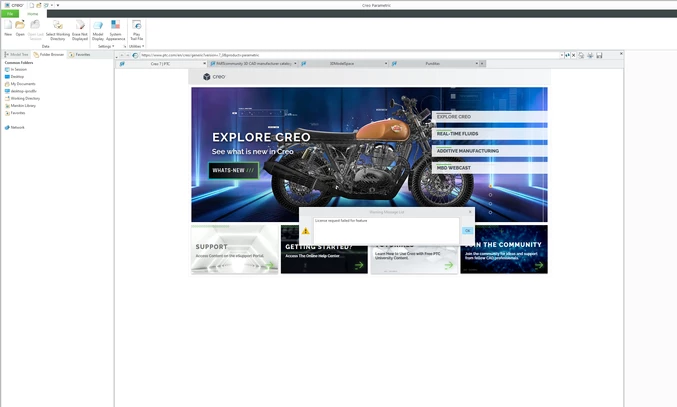Click the Creo logo on web page

[x=214, y=76]
